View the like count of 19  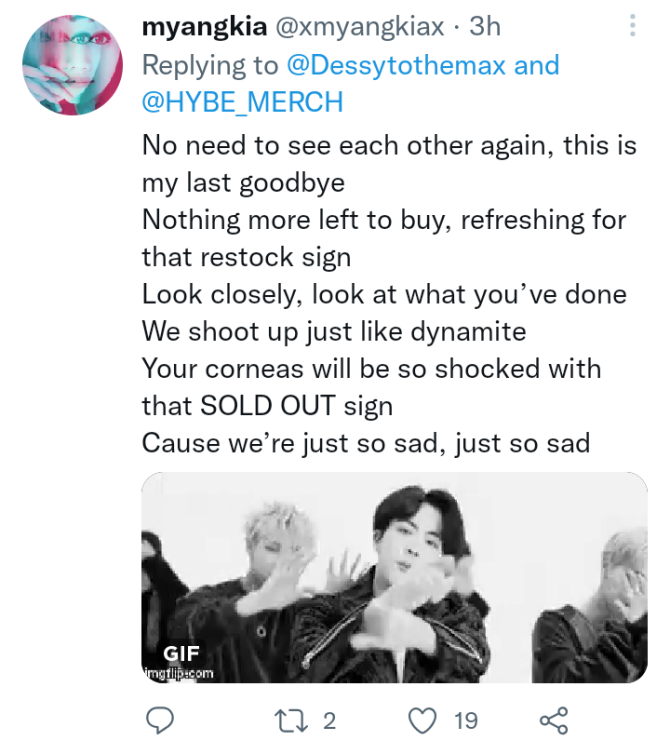466,721
